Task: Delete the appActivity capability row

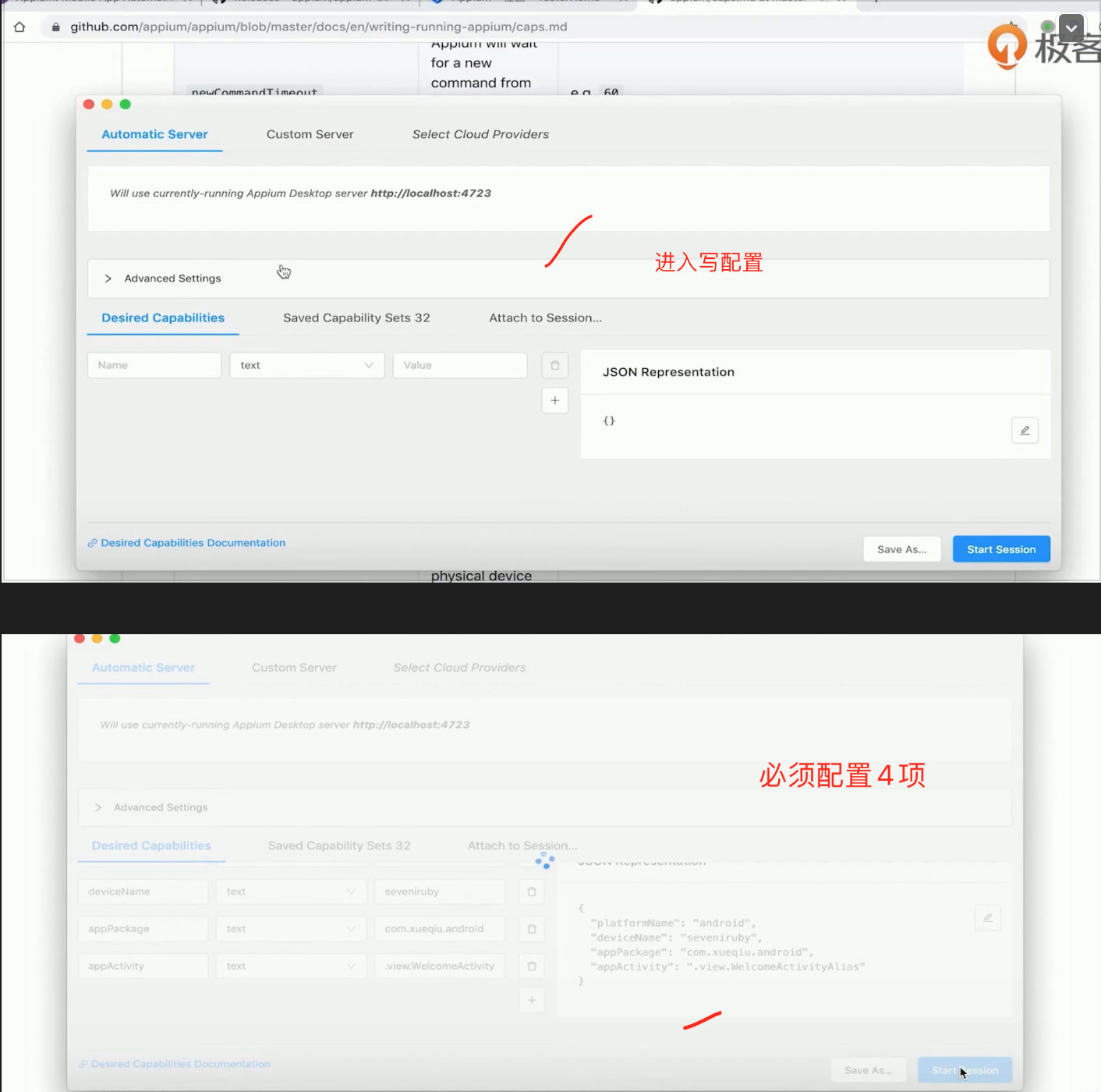Action: coord(532,966)
